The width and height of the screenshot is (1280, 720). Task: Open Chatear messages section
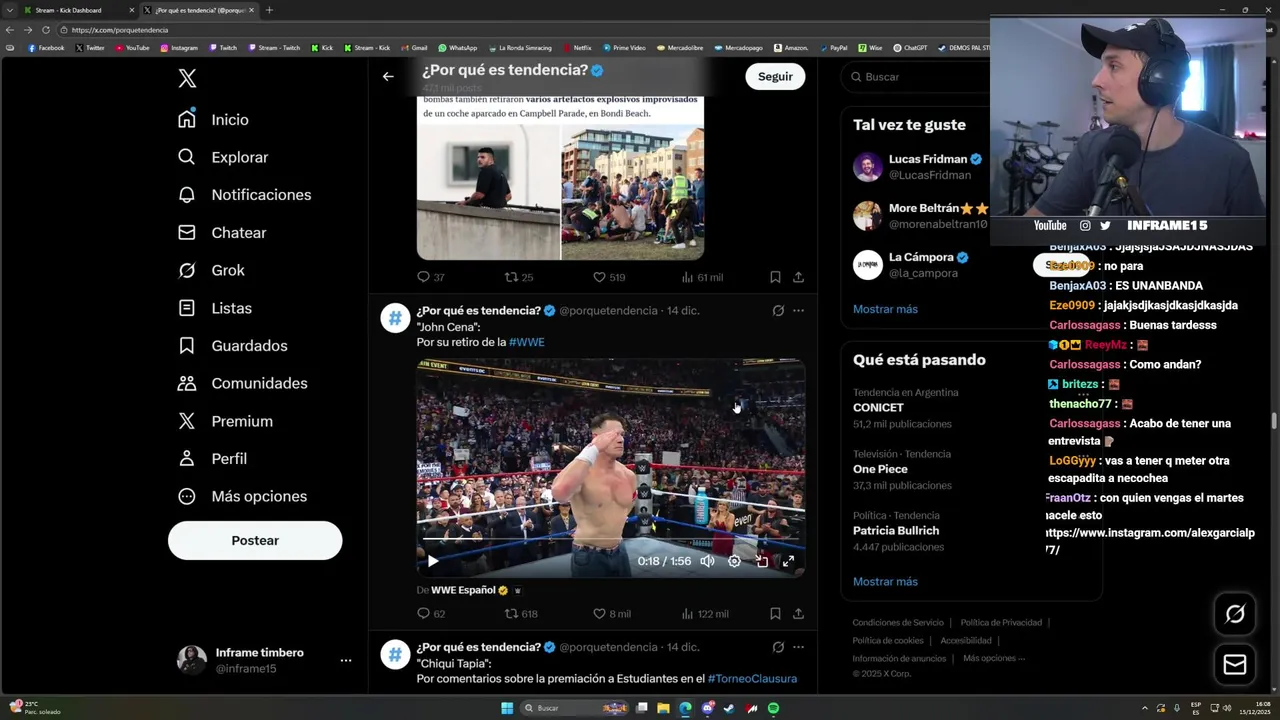tap(222, 232)
